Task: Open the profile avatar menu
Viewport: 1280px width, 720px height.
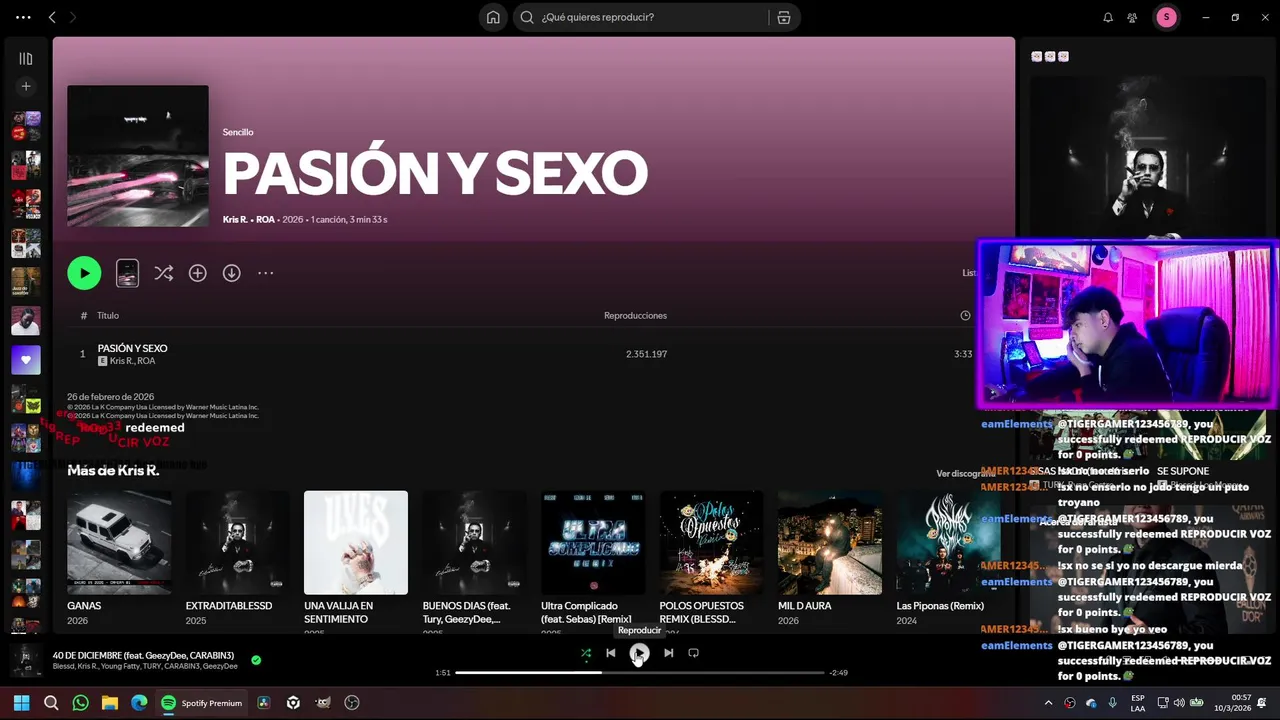Action: 1166,17
